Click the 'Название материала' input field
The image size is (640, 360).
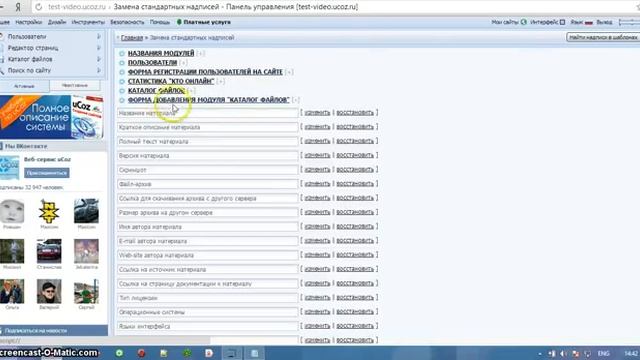pyautogui.click(x=208, y=113)
